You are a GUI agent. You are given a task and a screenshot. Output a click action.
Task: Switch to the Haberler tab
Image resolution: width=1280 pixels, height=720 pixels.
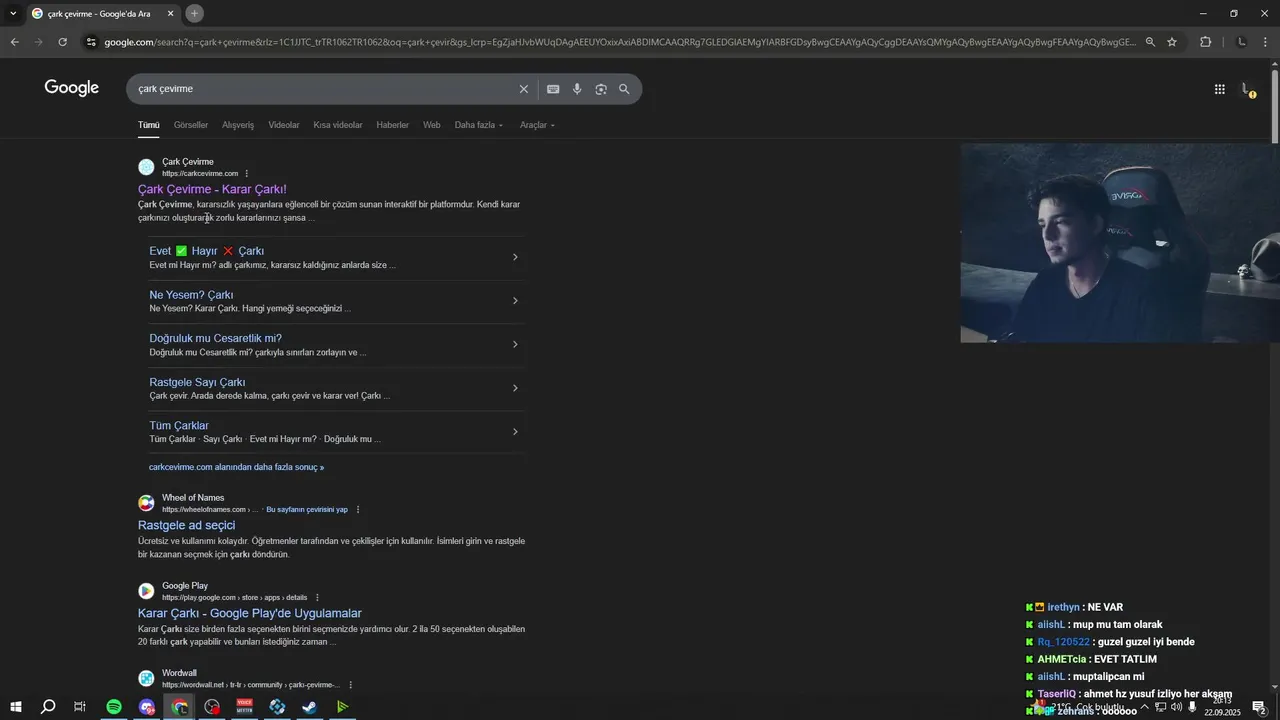tap(392, 125)
